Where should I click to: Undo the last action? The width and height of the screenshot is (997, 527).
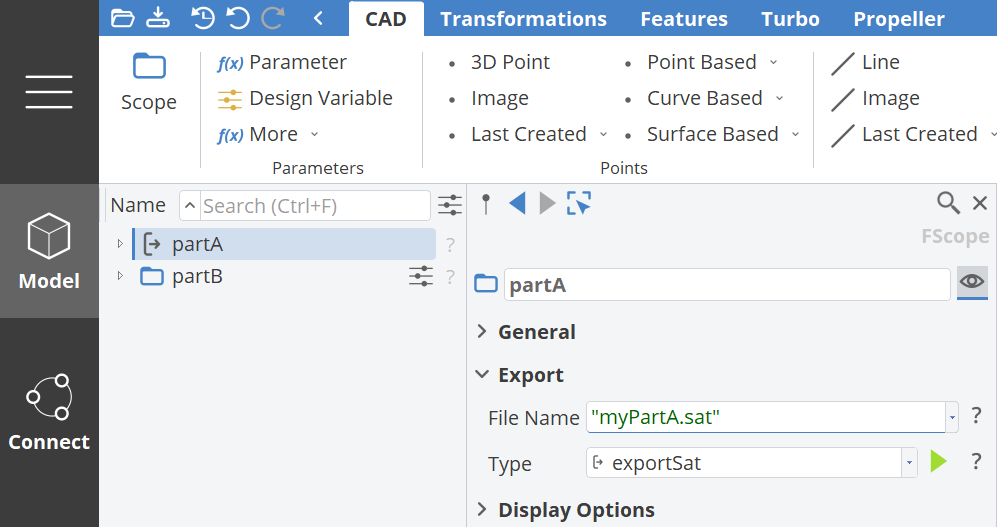coord(238,18)
